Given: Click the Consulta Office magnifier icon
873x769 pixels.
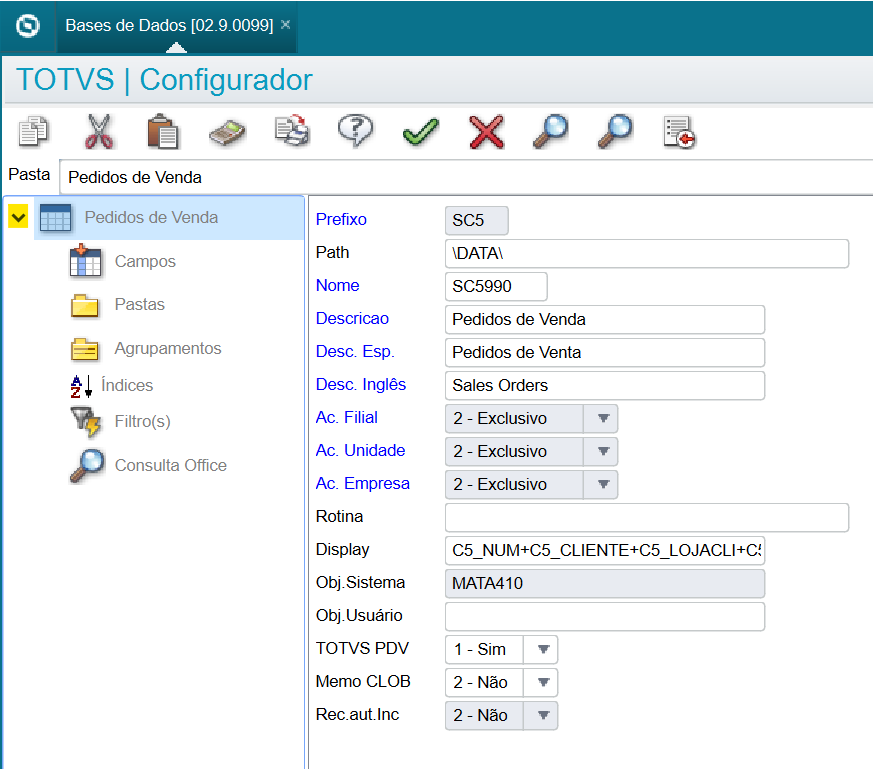Looking at the screenshot, I should [87, 466].
